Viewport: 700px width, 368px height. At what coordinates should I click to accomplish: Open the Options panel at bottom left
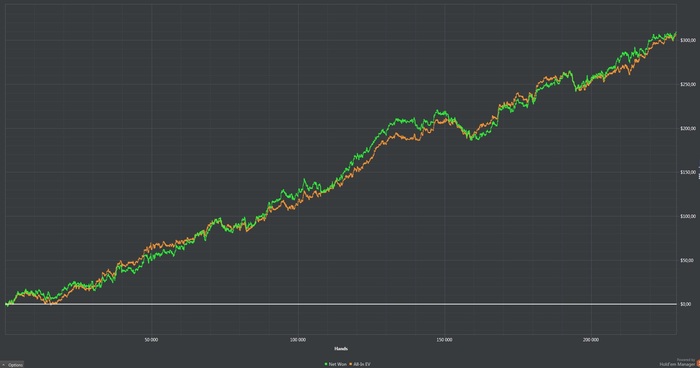coord(12,364)
